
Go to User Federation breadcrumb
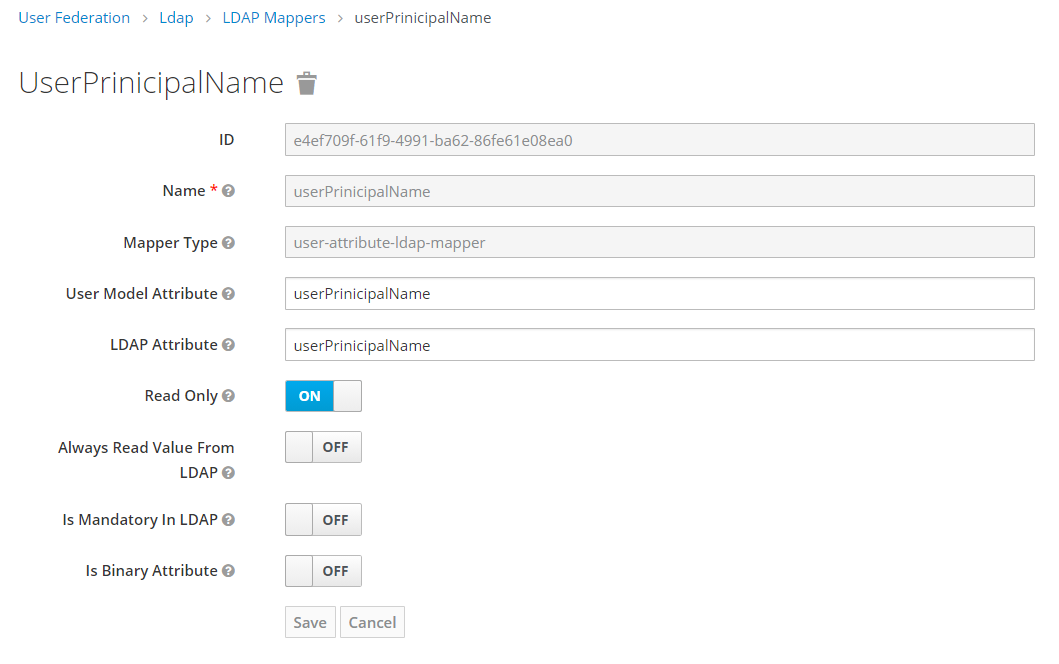coord(74,18)
